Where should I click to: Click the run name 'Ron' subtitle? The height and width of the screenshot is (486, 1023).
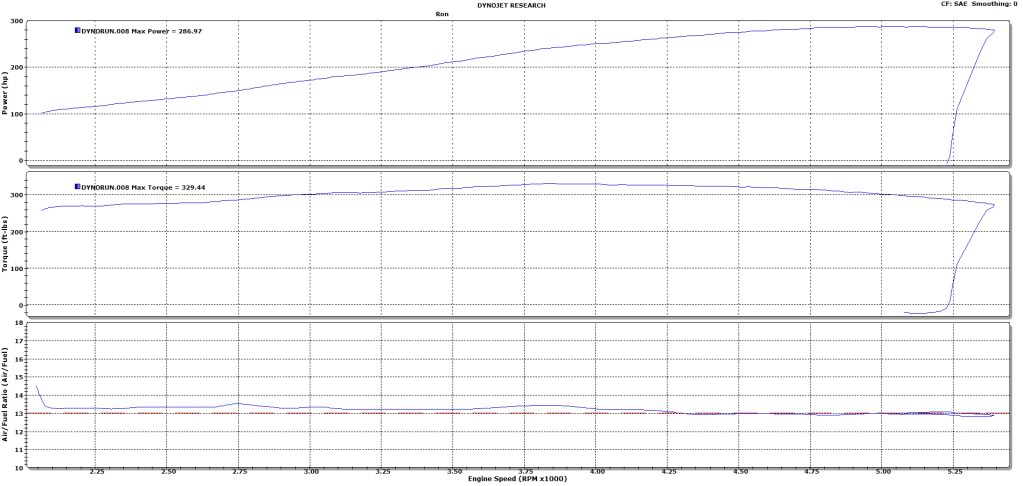[x=511, y=14]
